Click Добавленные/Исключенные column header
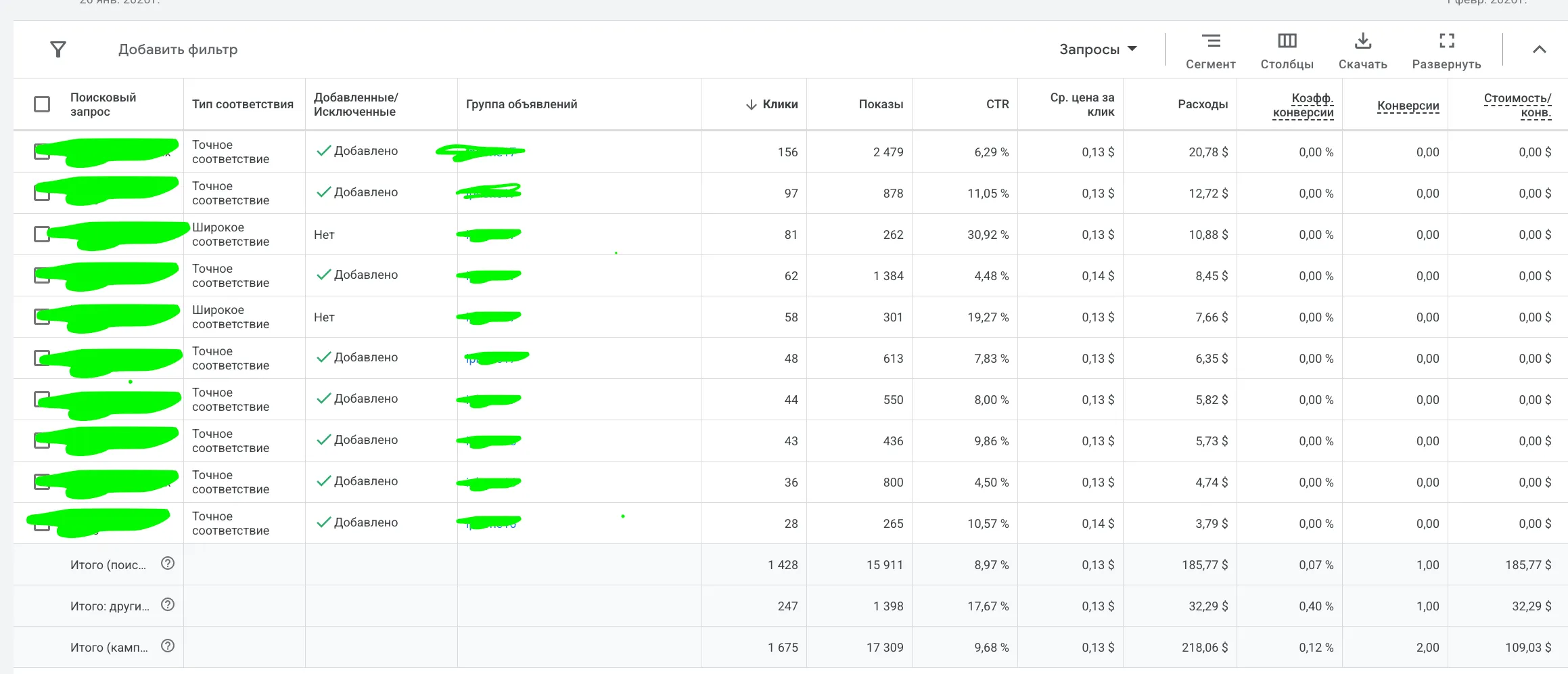Screen dimensions: 1568x674 [356, 104]
